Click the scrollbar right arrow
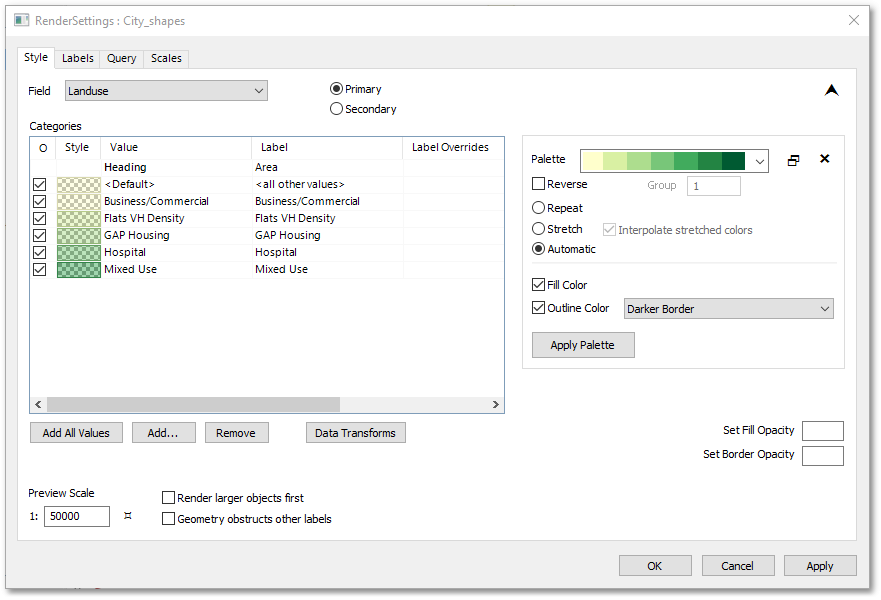The height and width of the screenshot is (600, 881). [496, 404]
